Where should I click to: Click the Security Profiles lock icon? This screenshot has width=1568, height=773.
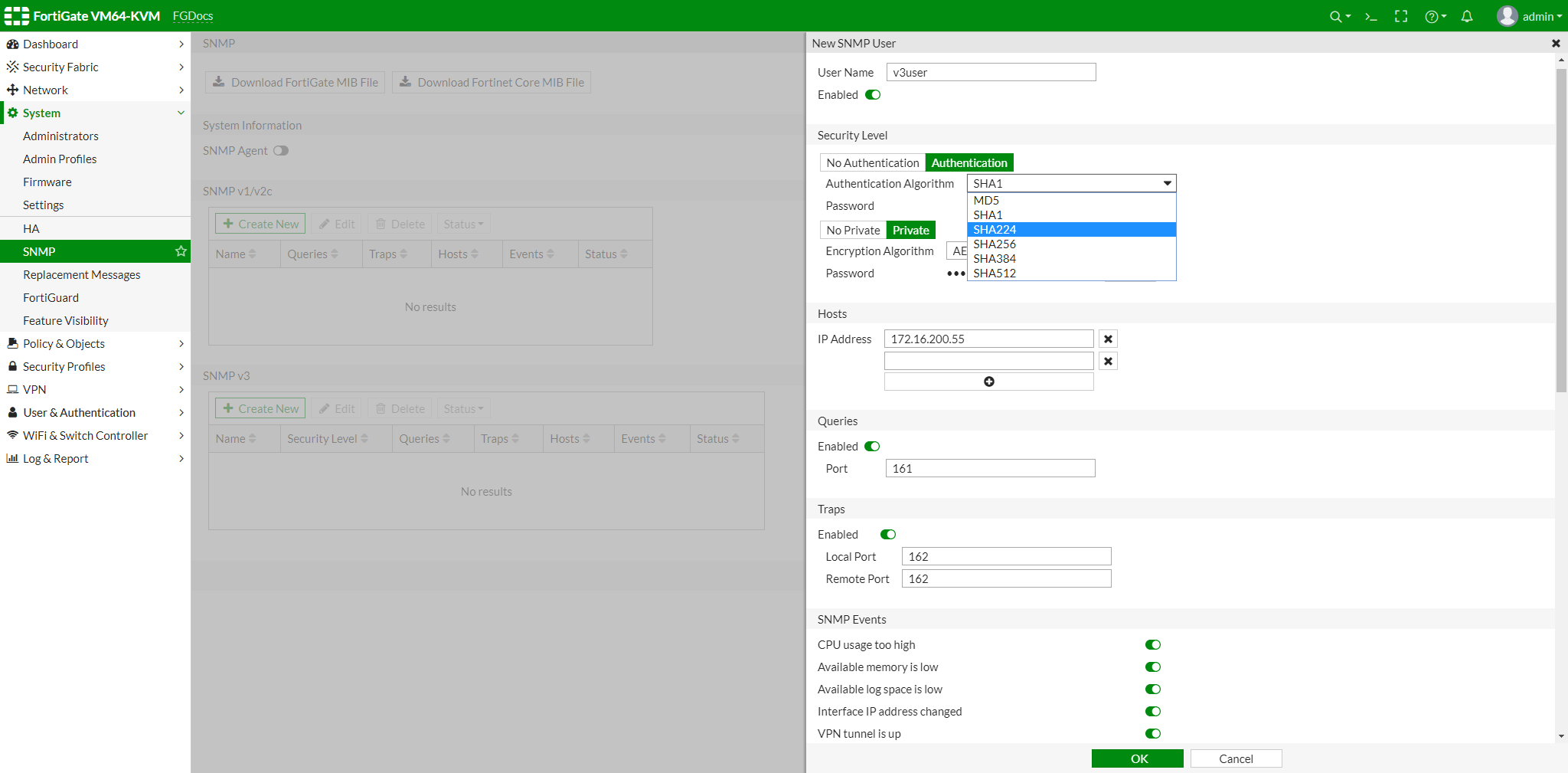point(12,366)
